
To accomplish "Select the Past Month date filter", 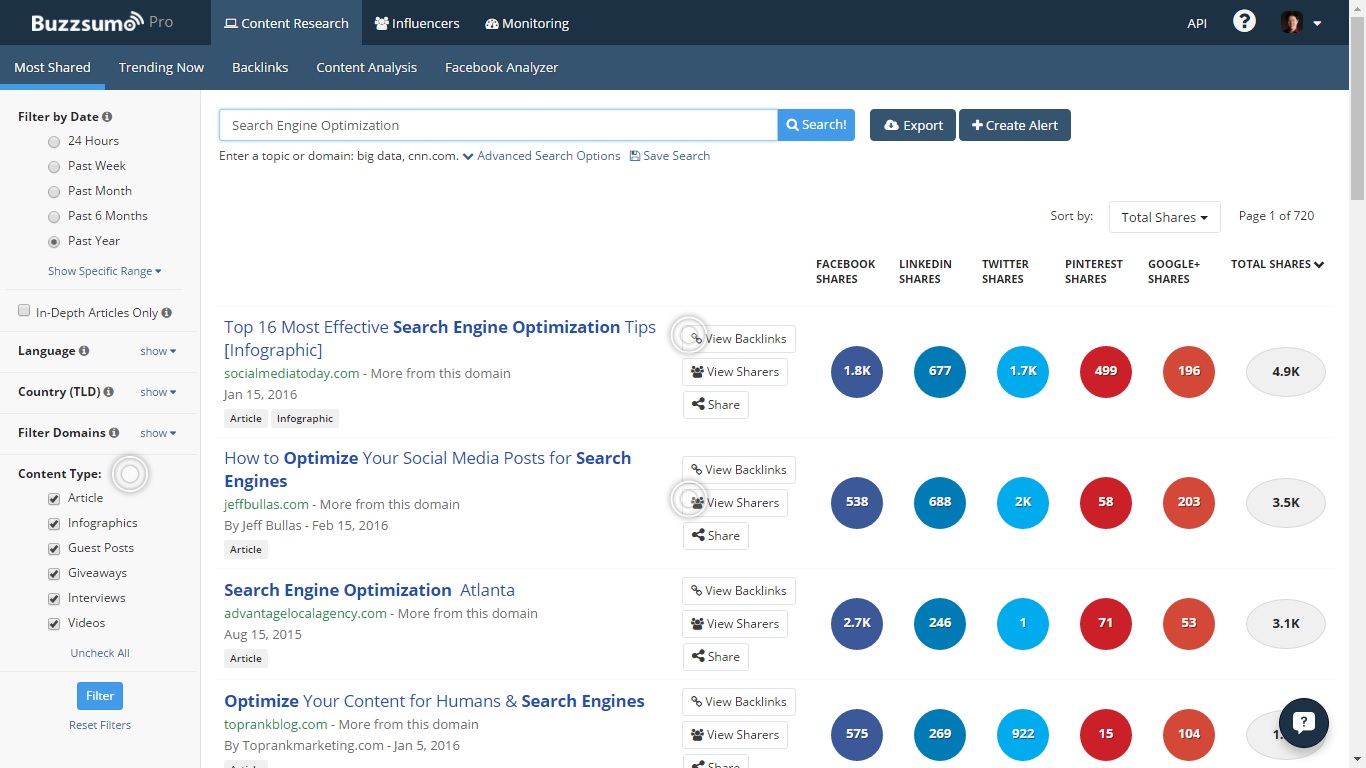I will pos(54,192).
